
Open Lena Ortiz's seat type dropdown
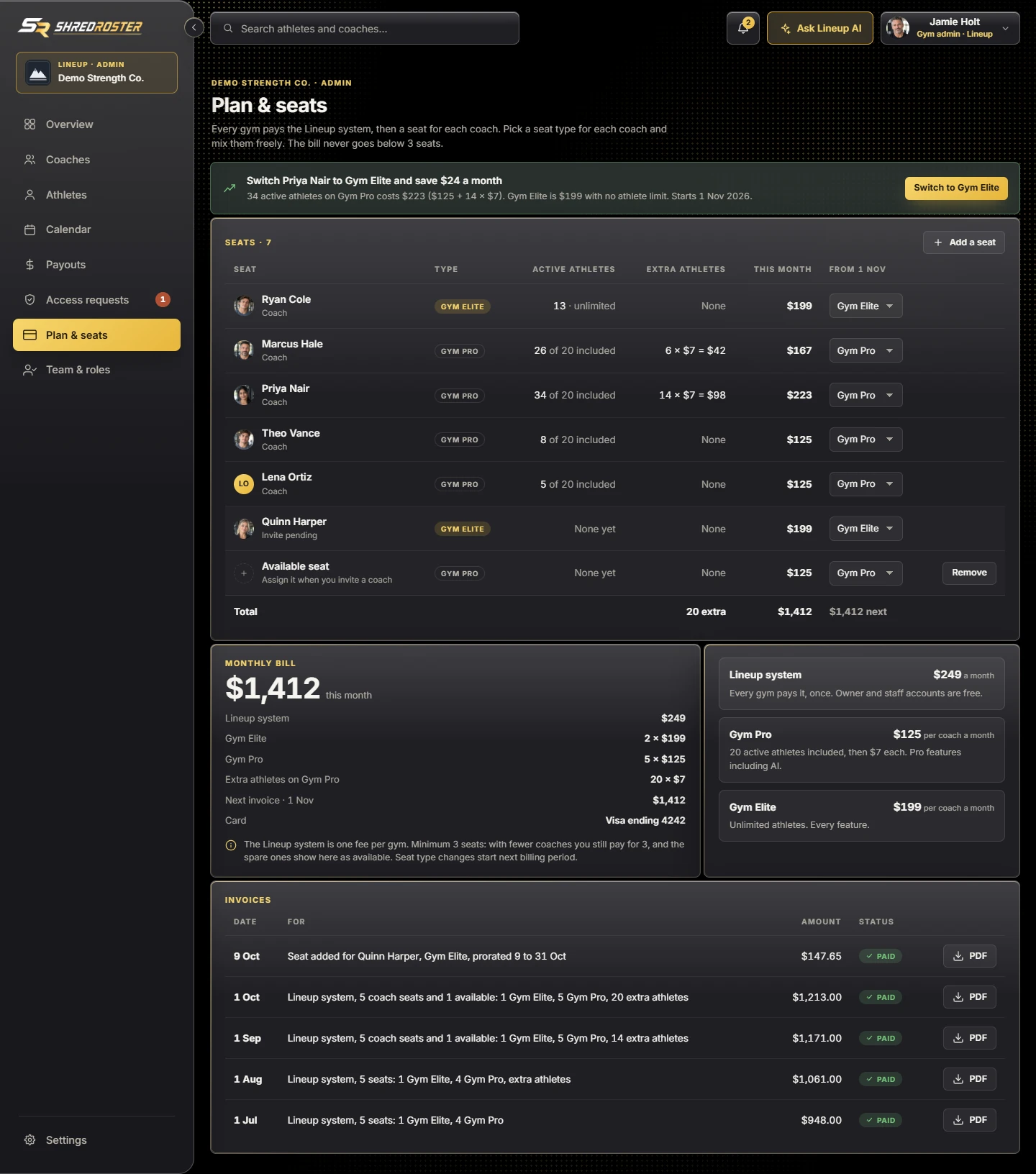pos(865,484)
